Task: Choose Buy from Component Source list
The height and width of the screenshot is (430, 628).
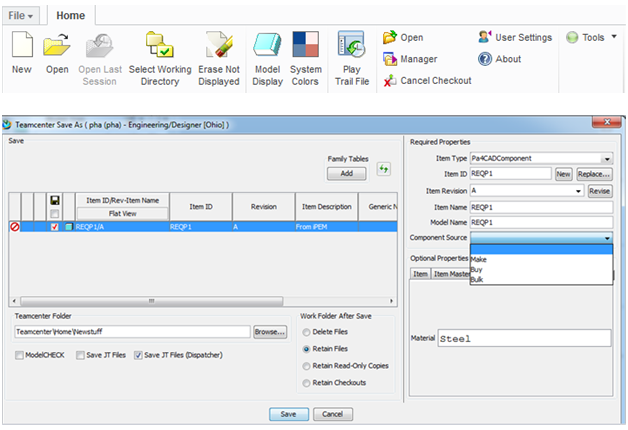Action: (x=541, y=269)
